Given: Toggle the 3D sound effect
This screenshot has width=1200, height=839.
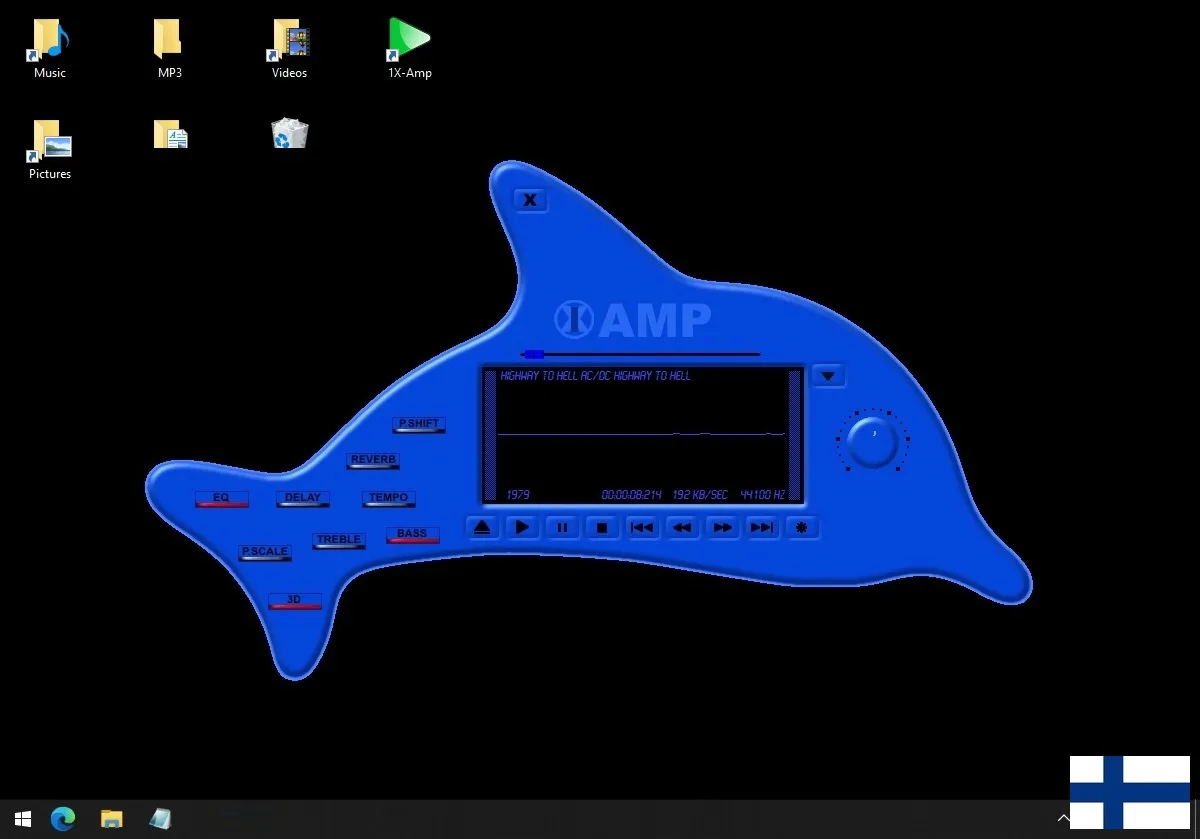Looking at the screenshot, I should pyautogui.click(x=294, y=600).
